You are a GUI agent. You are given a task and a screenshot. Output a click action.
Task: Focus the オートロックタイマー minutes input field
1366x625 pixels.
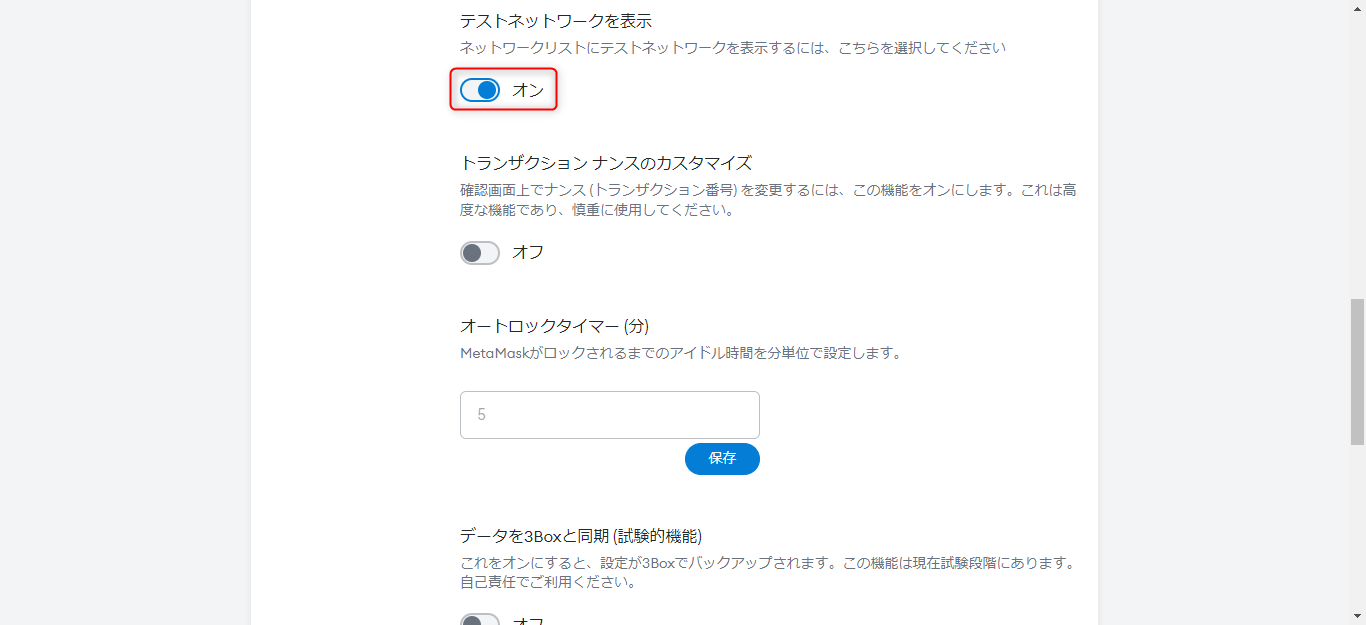coord(609,414)
